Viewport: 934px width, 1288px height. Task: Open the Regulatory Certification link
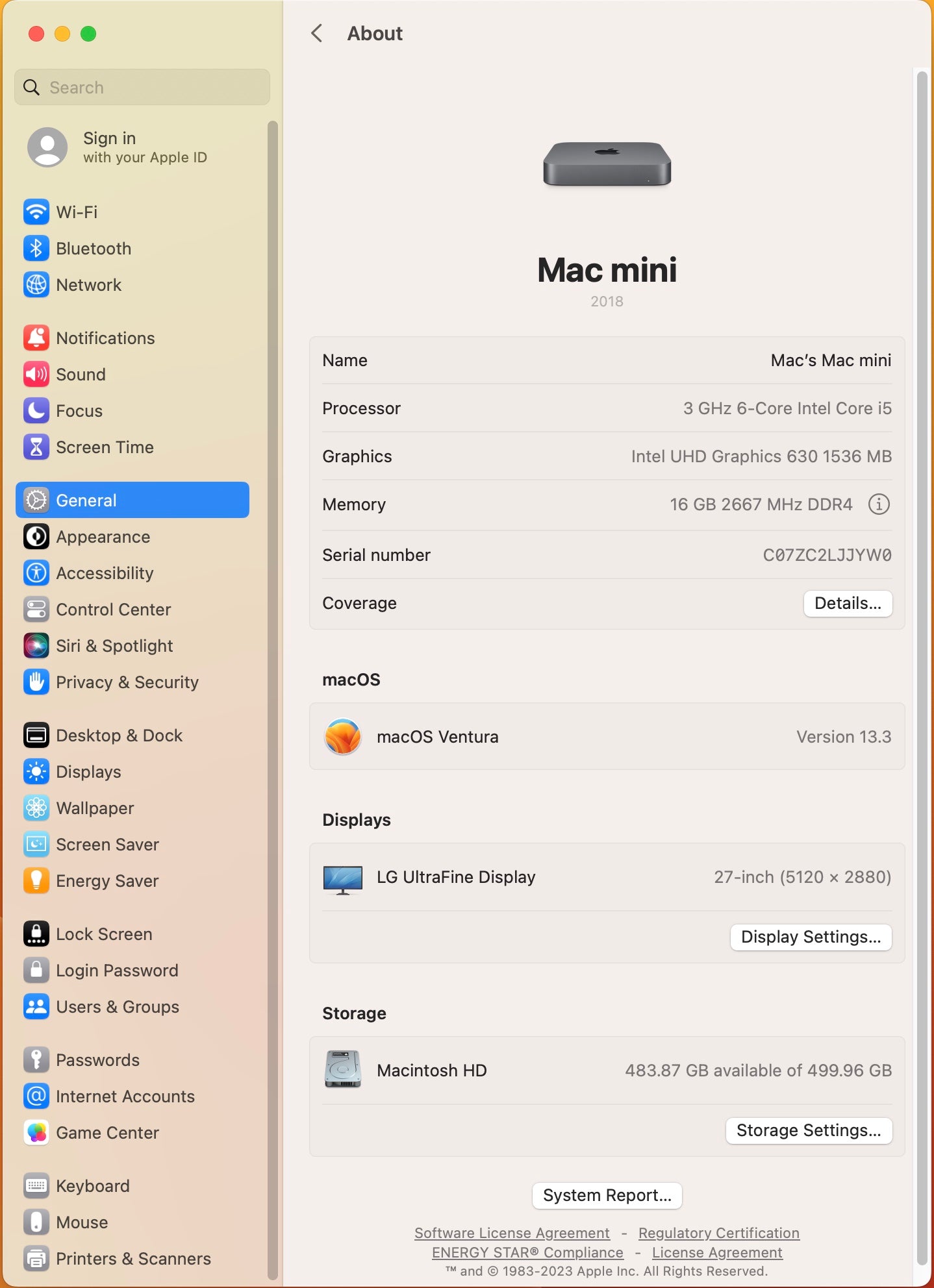click(x=719, y=1233)
